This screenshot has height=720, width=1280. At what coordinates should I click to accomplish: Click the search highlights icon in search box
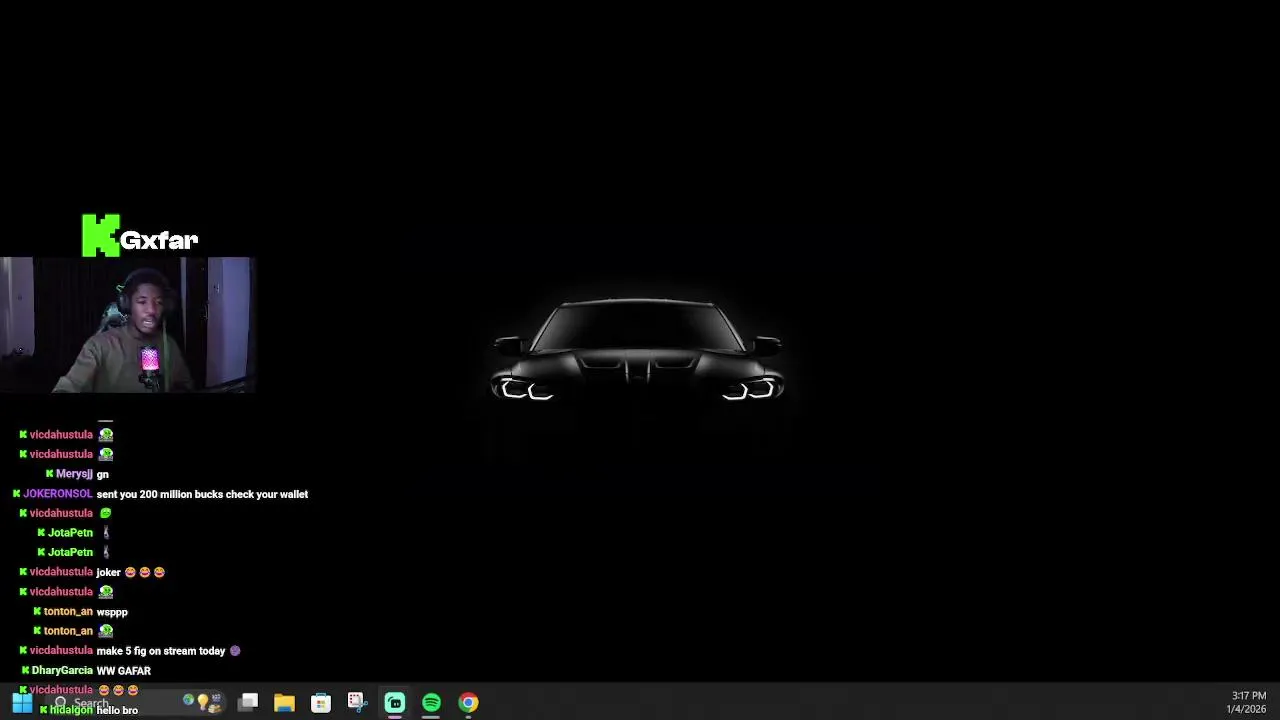202,702
